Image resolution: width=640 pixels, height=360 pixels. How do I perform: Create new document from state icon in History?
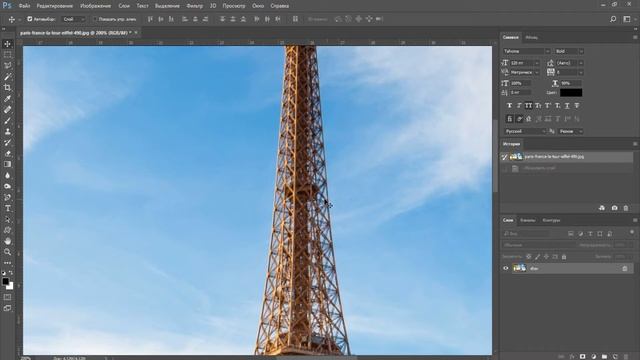pos(602,208)
